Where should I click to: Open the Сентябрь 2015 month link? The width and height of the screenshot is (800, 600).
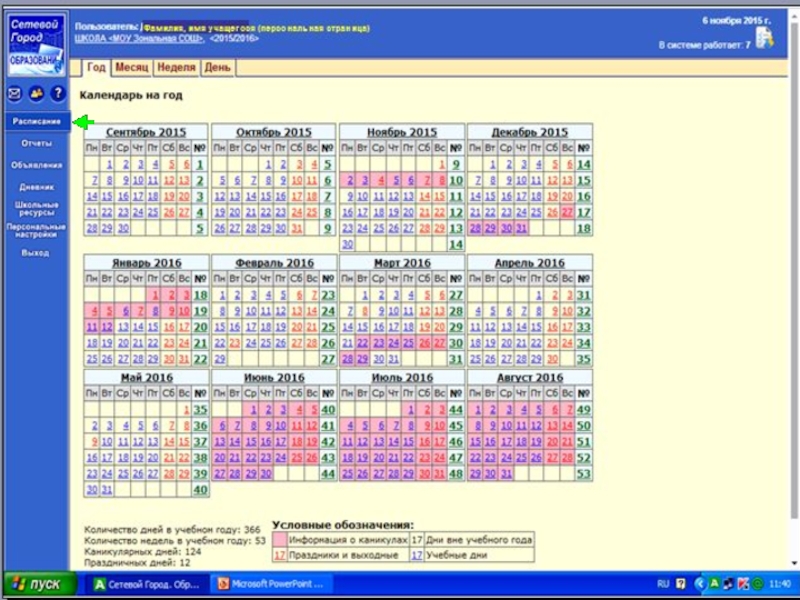pos(146,132)
